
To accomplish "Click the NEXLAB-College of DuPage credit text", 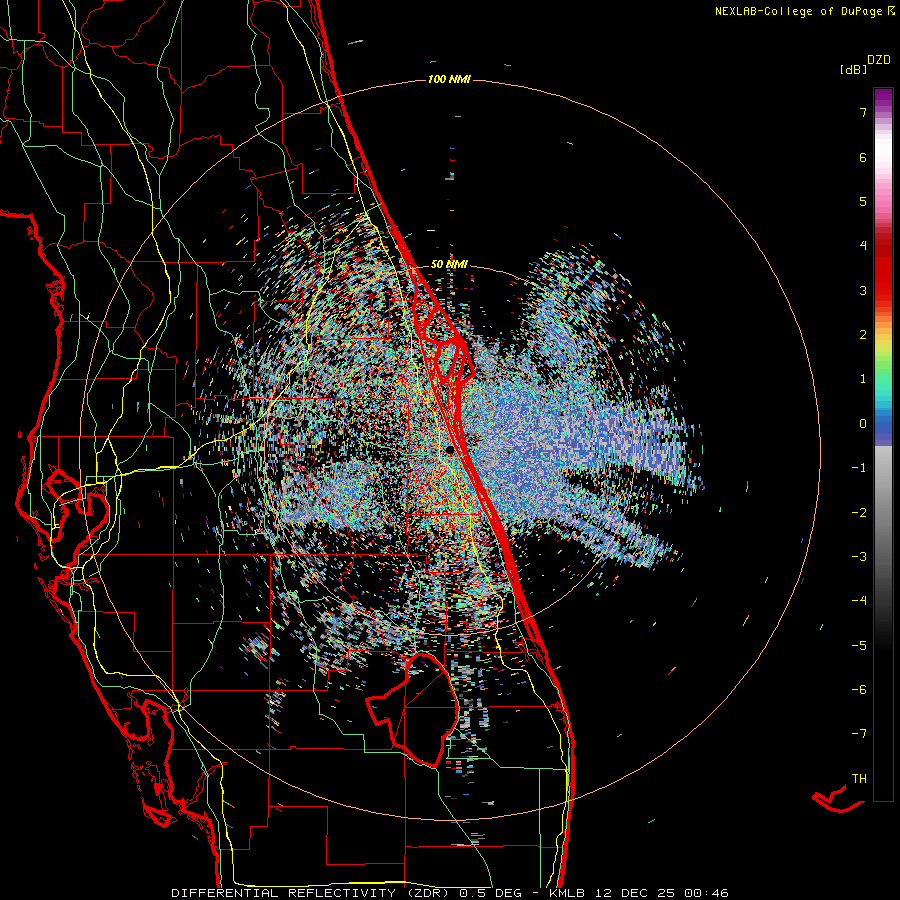I will pos(798,11).
